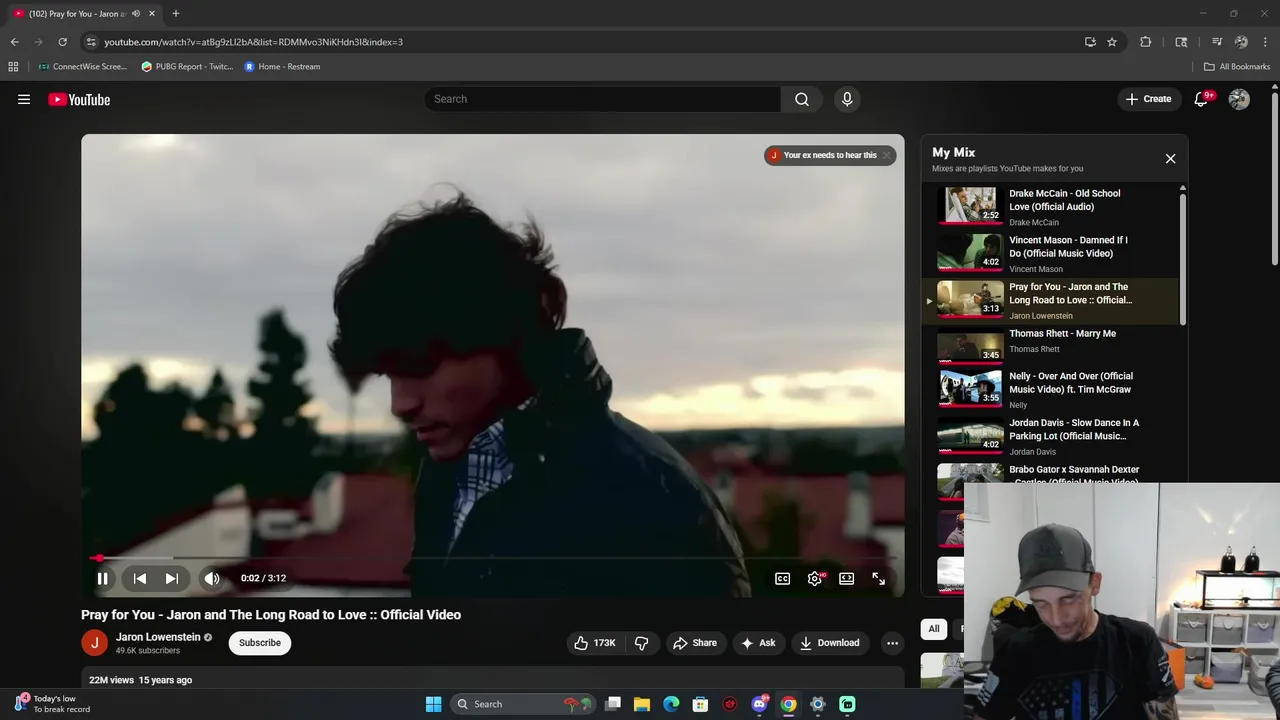
Task: Enter full screen mode
Action: tap(878, 578)
